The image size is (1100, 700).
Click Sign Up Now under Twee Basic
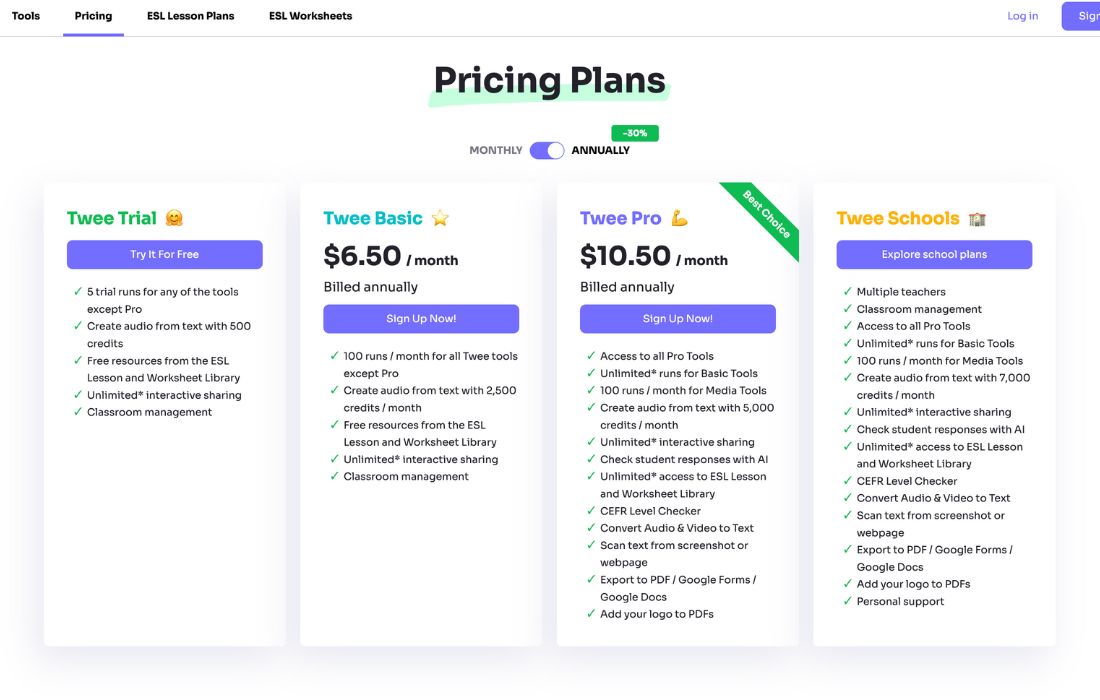421,319
